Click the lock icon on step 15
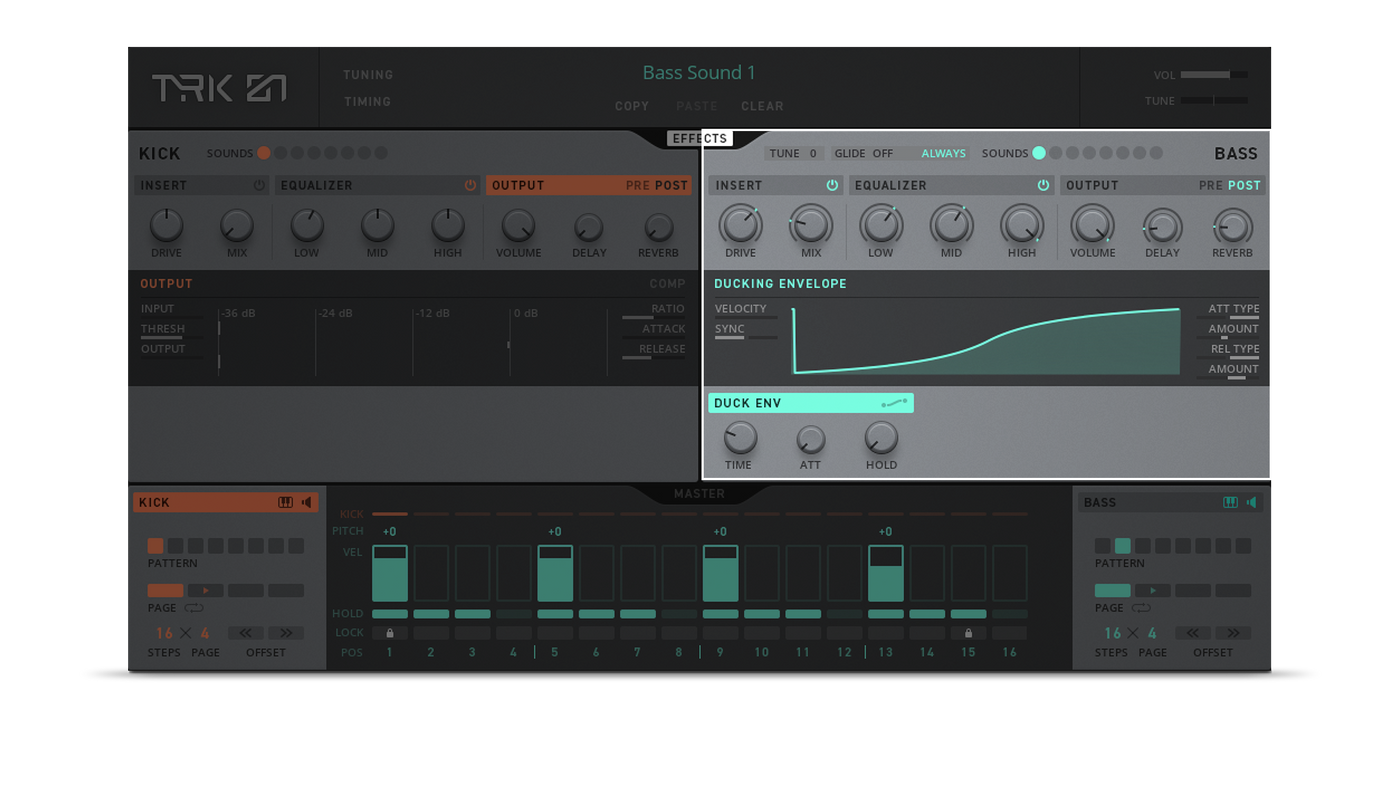The height and width of the screenshot is (804, 1400). (968, 633)
